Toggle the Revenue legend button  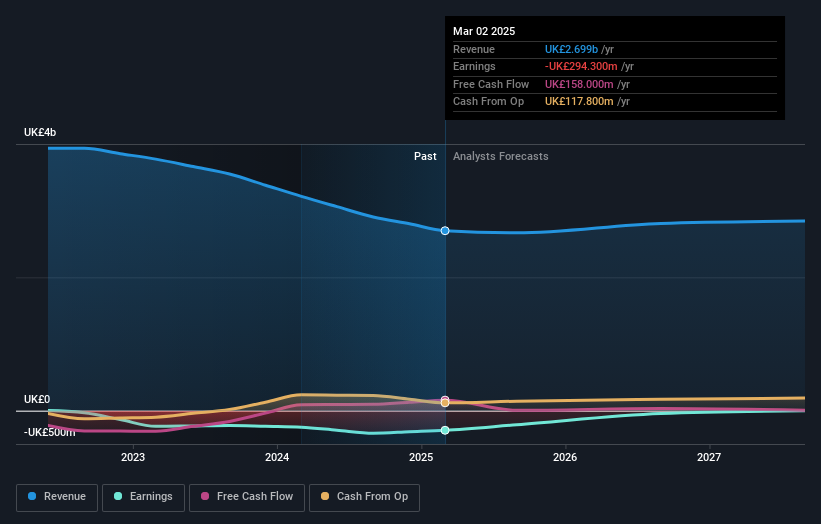pyautogui.click(x=57, y=497)
